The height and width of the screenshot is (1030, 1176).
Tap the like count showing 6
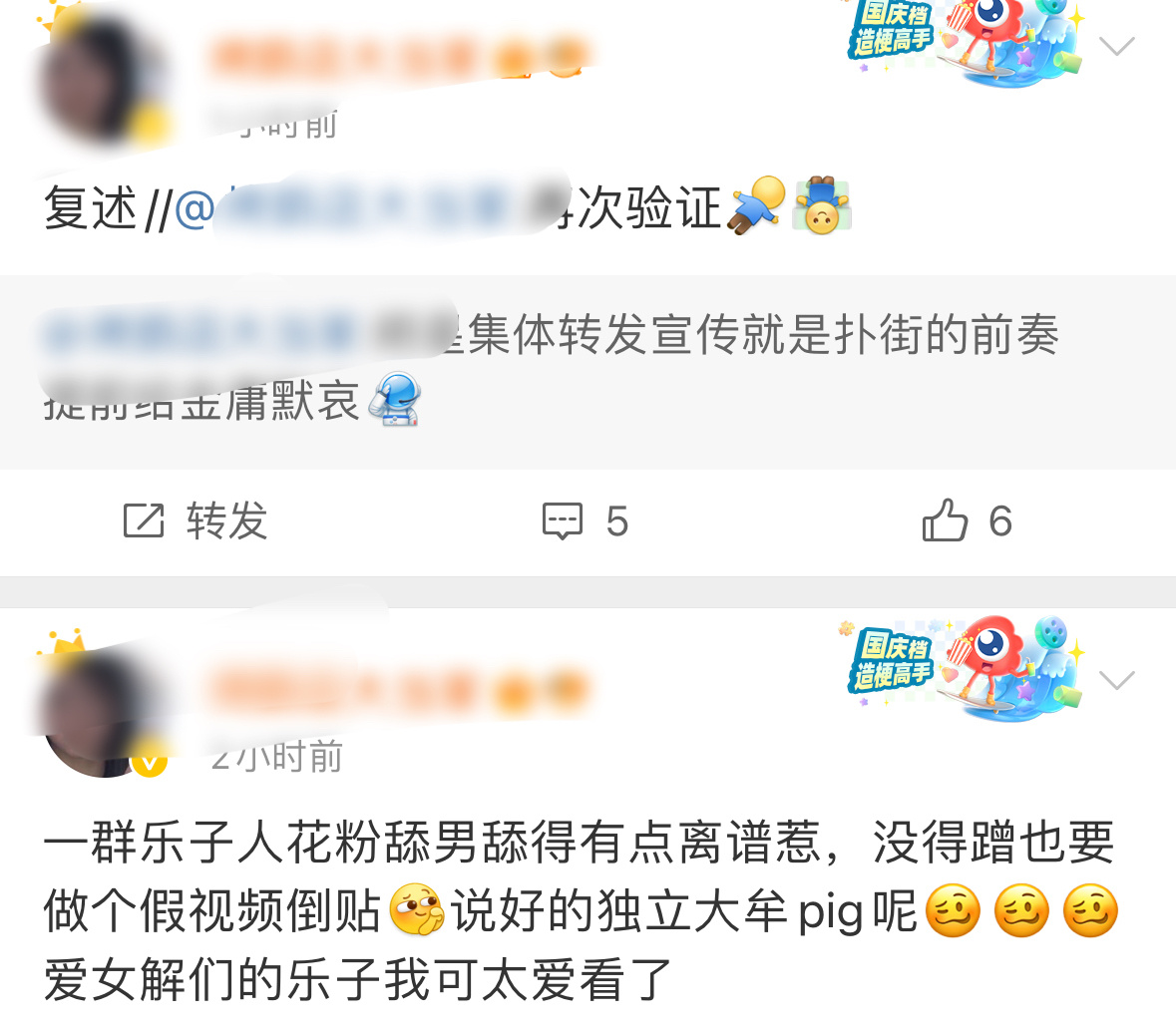pyautogui.click(x=999, y=520)
